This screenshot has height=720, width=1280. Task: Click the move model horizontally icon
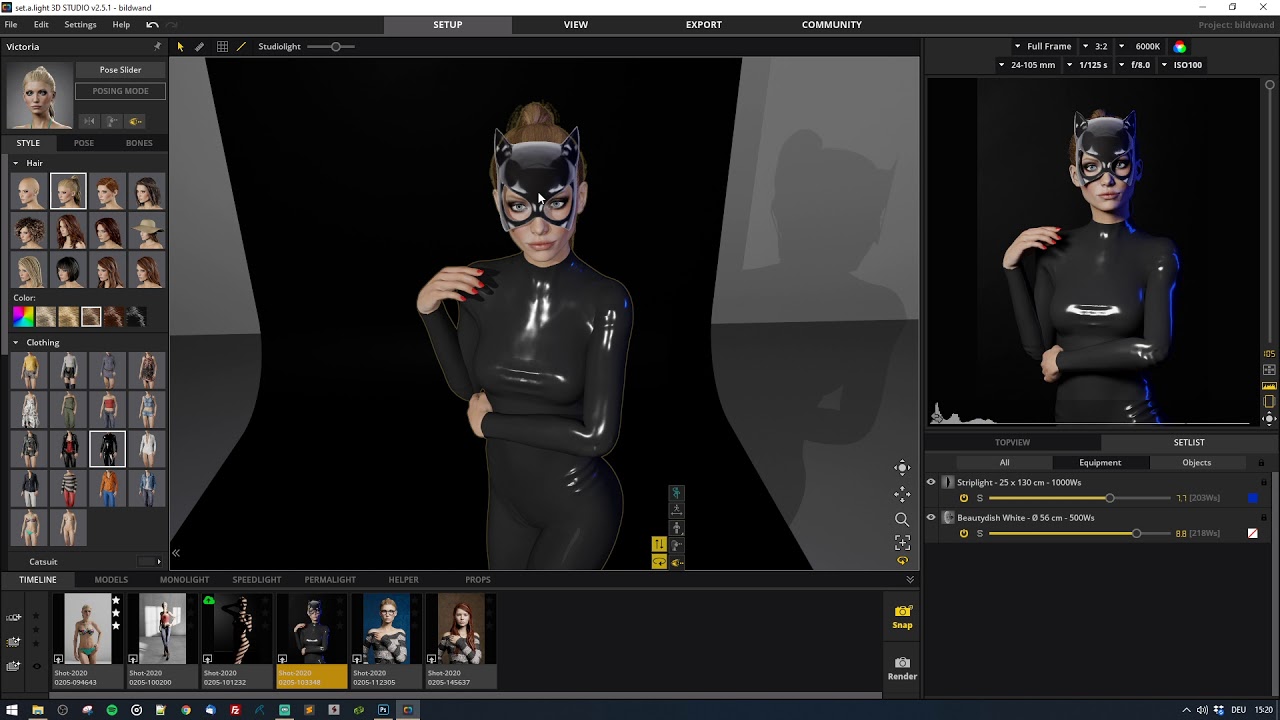coord(676,510)
